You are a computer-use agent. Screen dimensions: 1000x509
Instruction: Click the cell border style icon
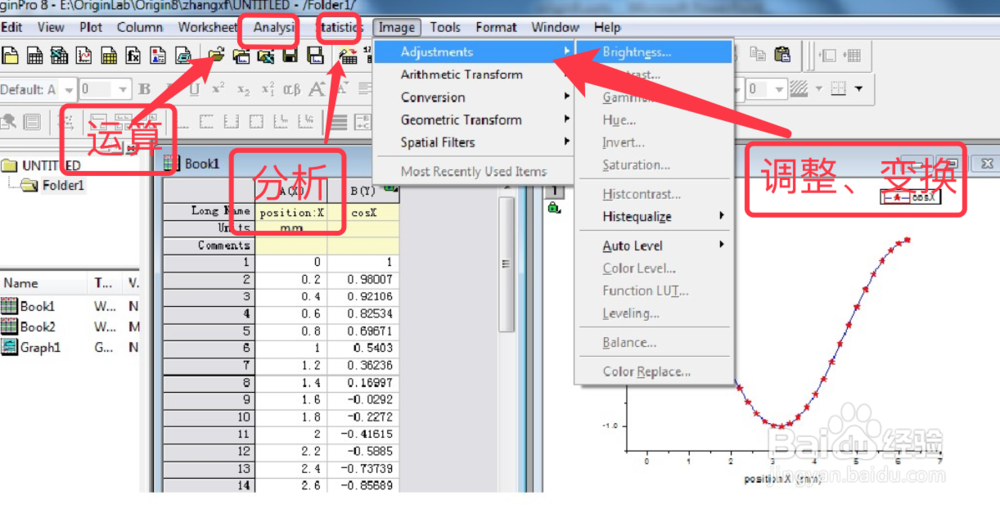click(839, 89)
